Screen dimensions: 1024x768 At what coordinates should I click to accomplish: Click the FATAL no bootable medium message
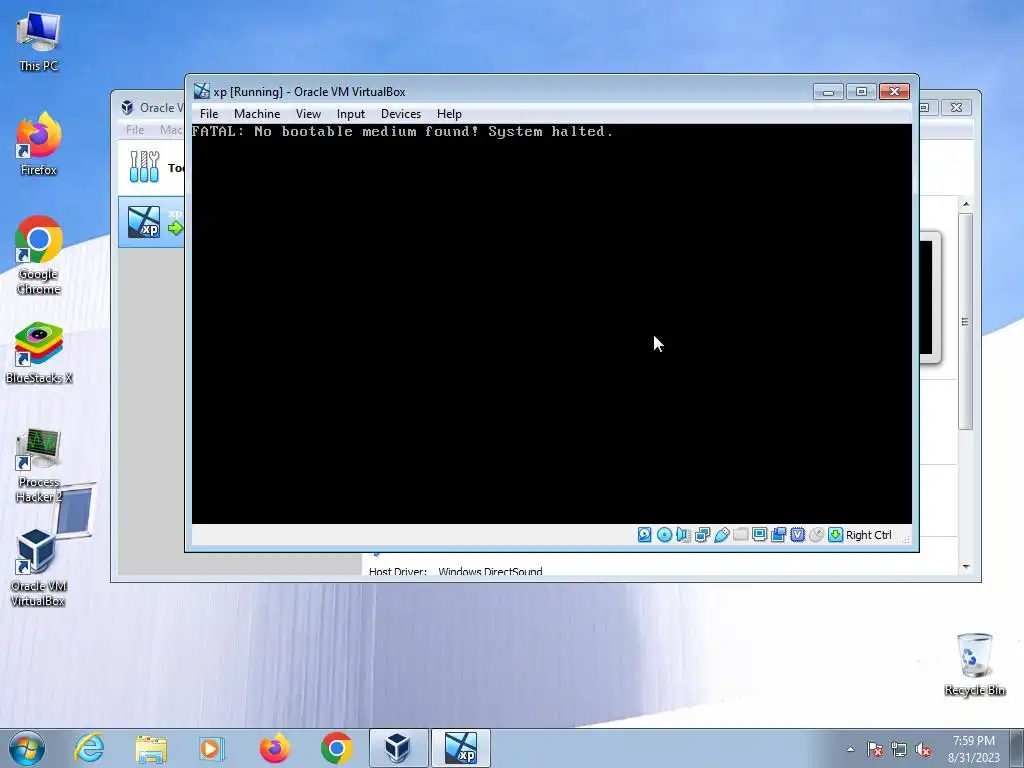[x=403, y=131]
